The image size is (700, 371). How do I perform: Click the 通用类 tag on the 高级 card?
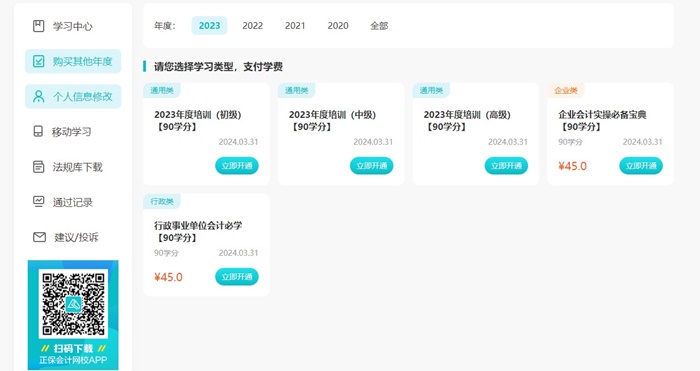click(x=431, y=90)
